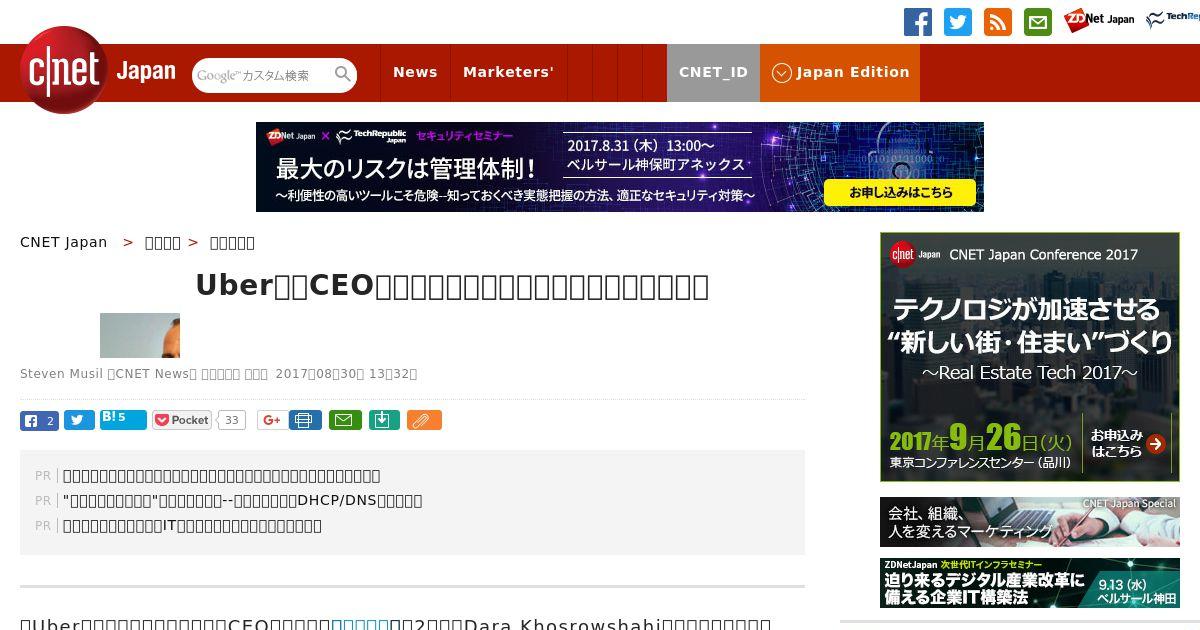Open the ZDNet TechRepublic security seminar banner
Screen dimensions: 1200x630
pos(620,167)
